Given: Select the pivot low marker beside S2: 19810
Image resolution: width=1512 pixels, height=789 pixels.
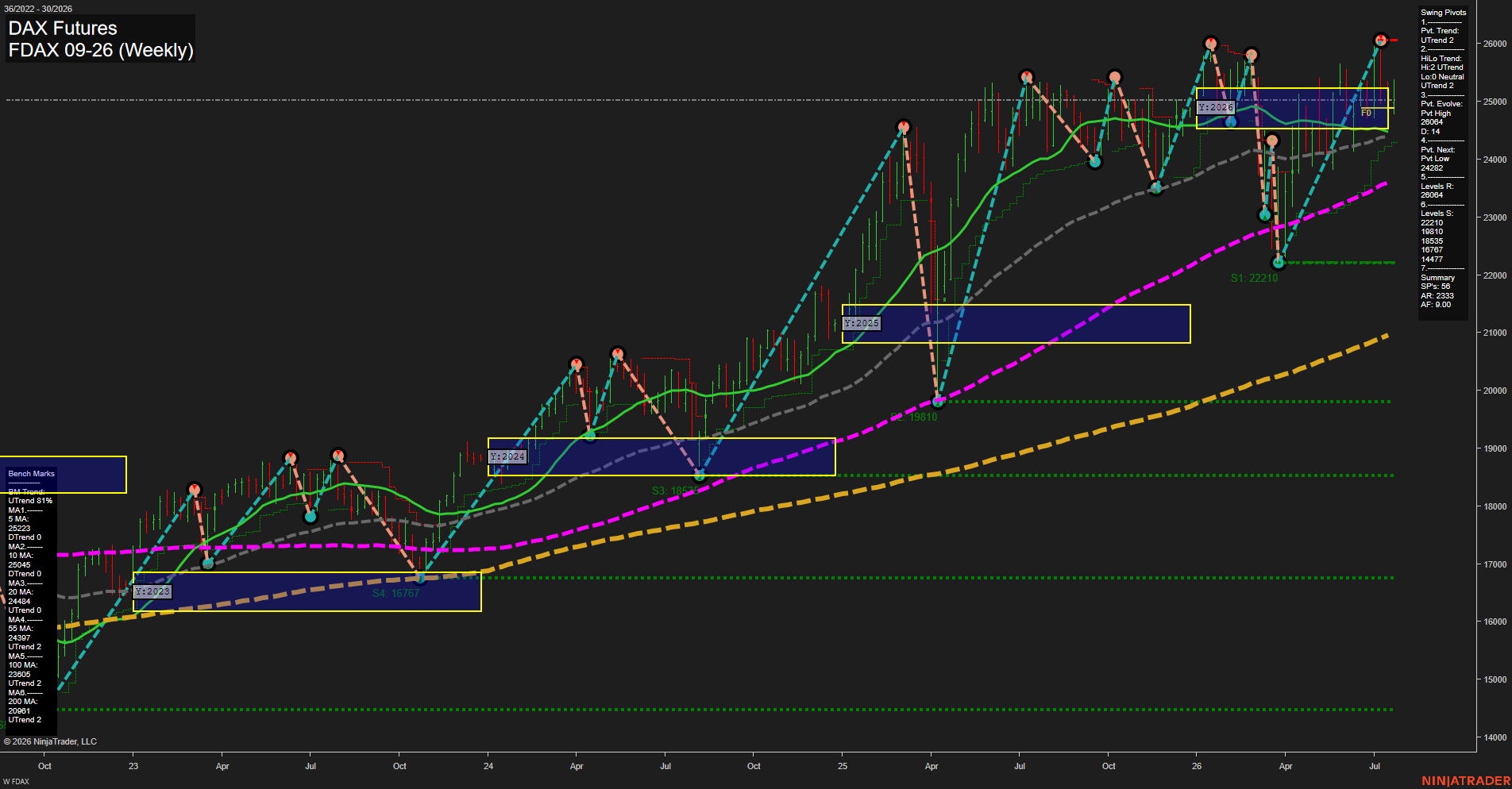Looking at the screenshot, I should point(938,401).
